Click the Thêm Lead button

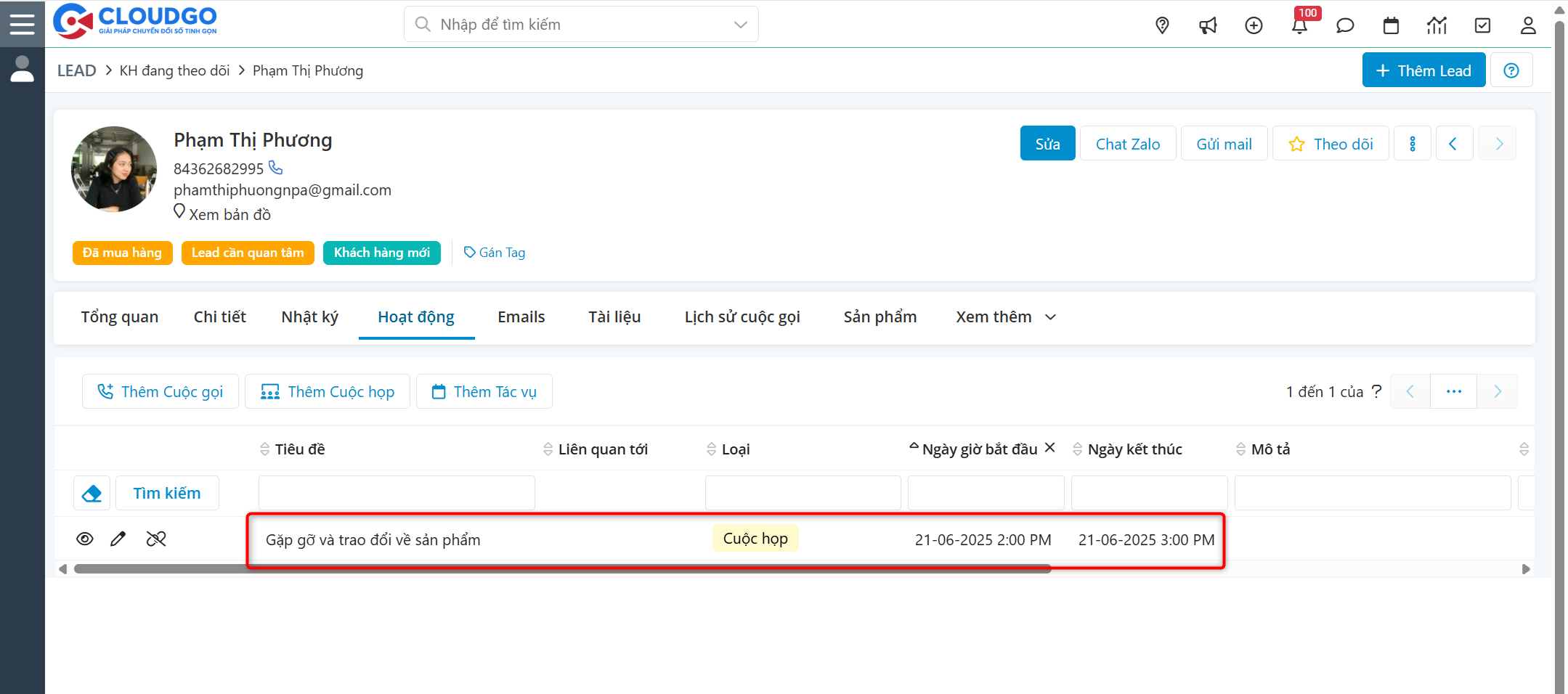(1423, 70)
